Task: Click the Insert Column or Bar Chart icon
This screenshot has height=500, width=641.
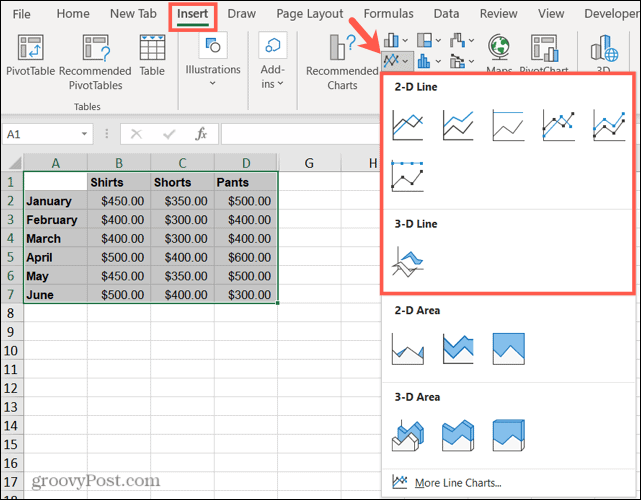Action: [391, 40]
